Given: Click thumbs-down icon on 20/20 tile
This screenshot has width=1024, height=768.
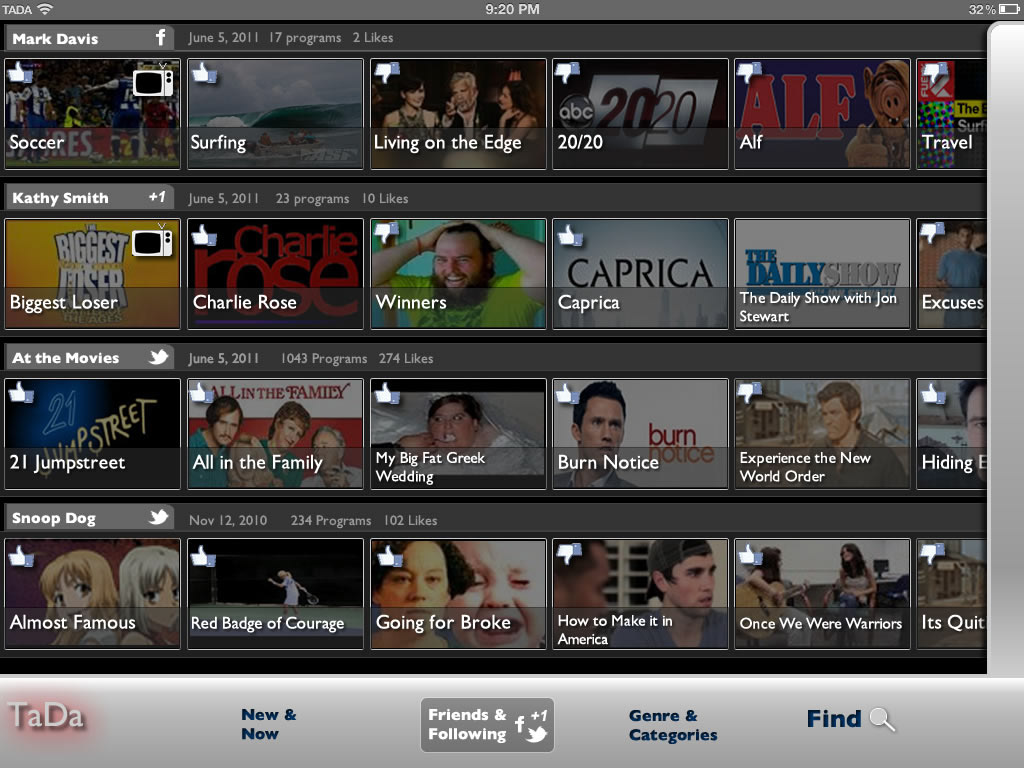Looking at the screenshot, I should 567,72.
